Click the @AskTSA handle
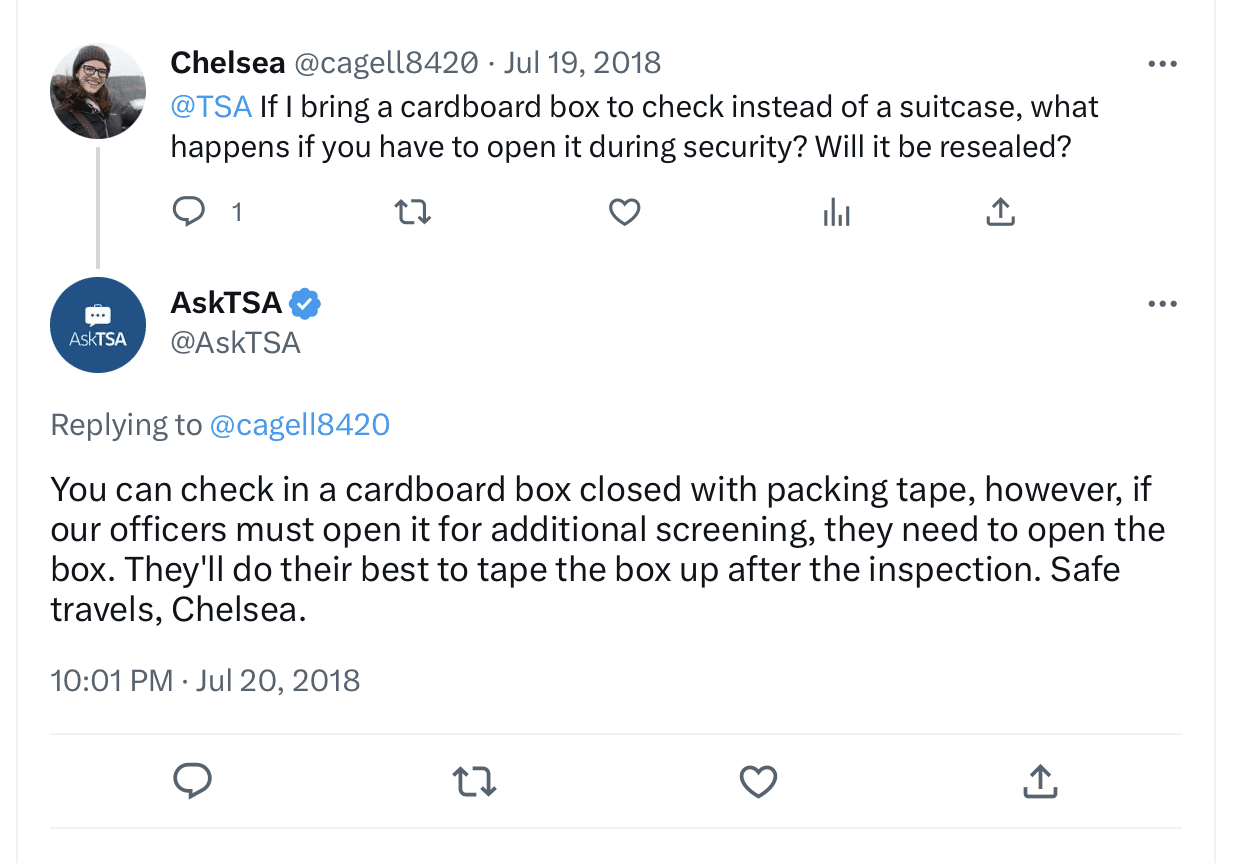 tap(236, 343)
